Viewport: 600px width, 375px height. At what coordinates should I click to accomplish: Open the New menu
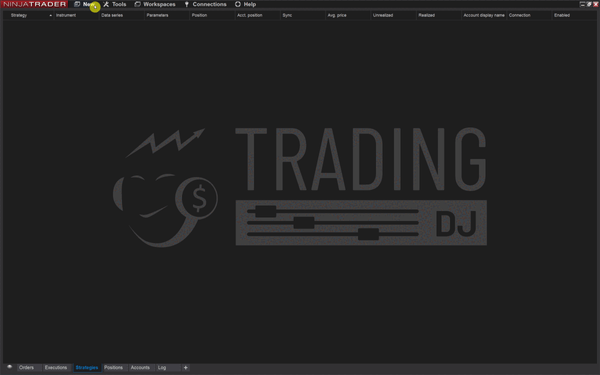(88, 4)
